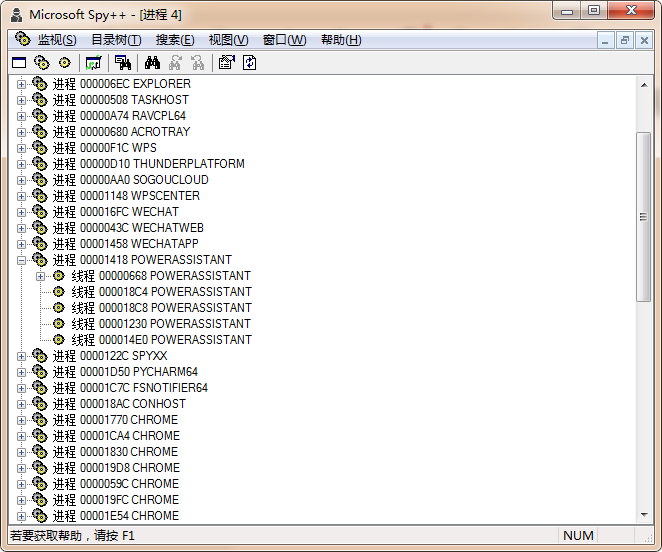The width and height of the screenshot is (662, 552).
Task: Open the 帮助(H) menu
Action: pyautogui.click(x=341, y=40)
